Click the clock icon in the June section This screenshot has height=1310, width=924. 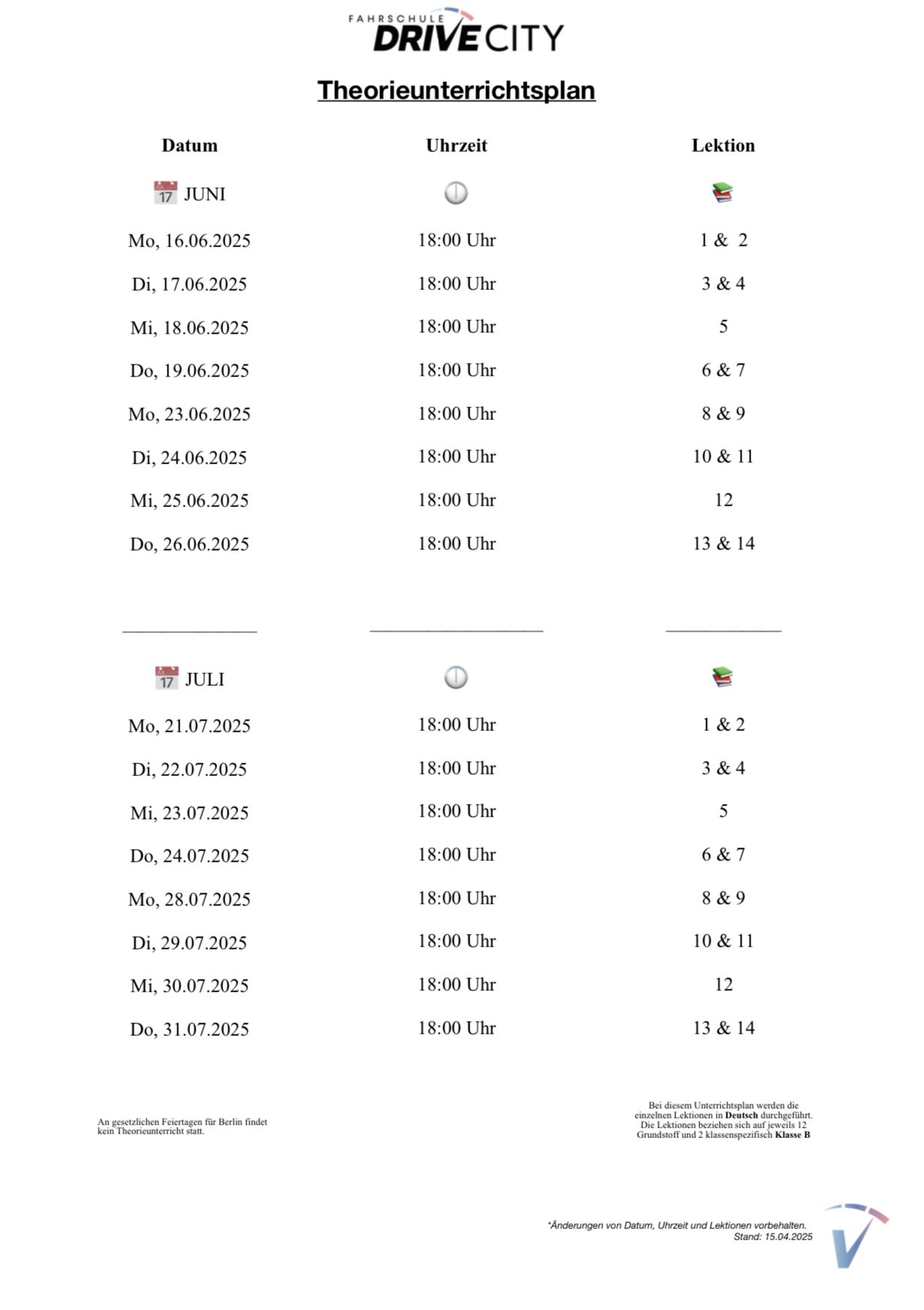pyautogui.click(x=456, y=193)
